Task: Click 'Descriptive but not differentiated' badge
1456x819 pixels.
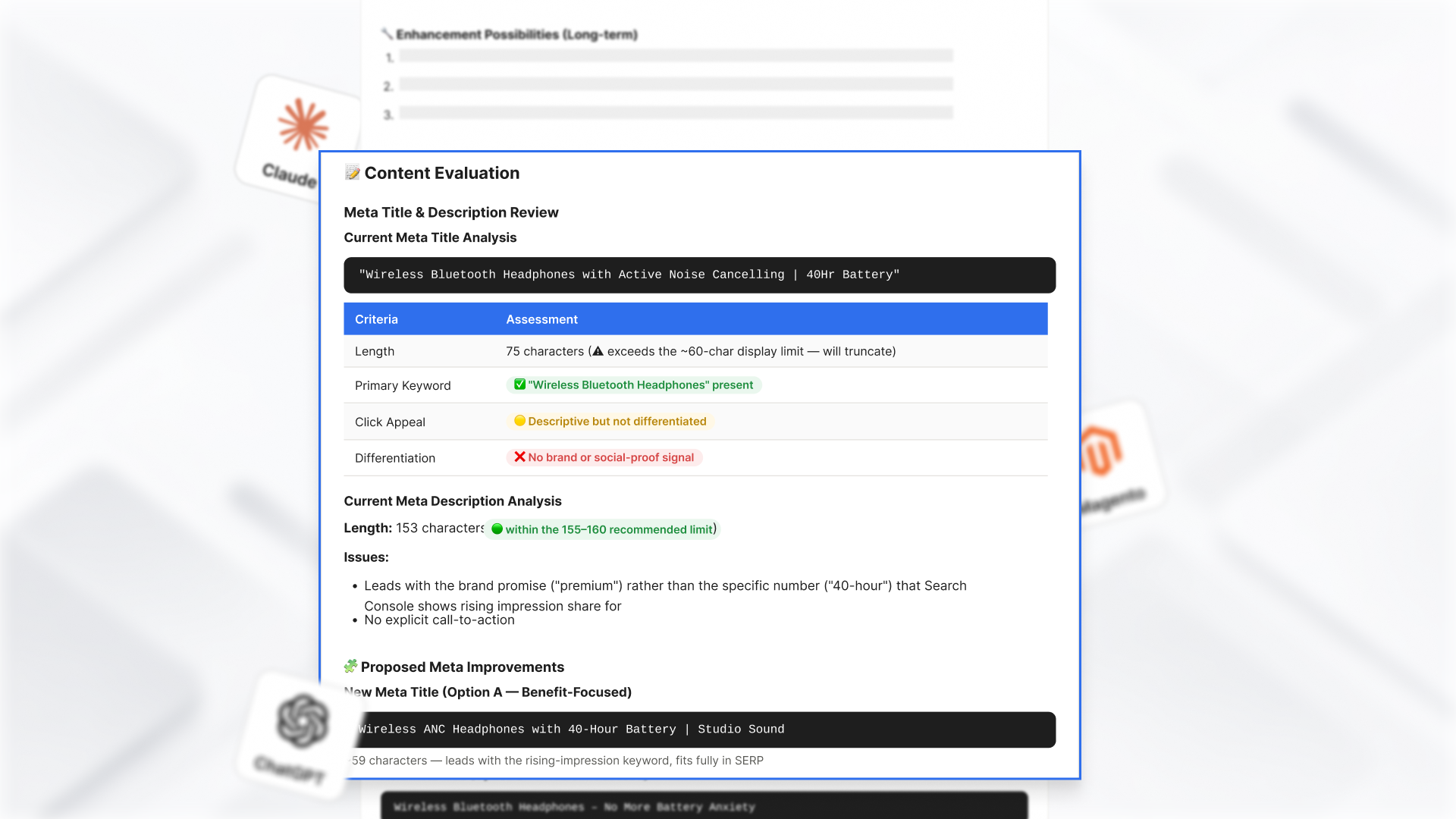Action: coord(610,421)
